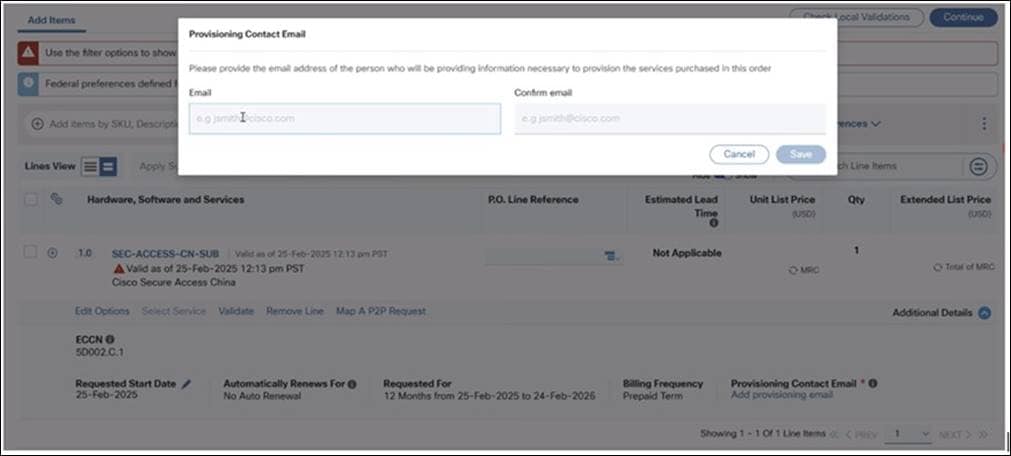Tick the select-all checkbox in table header
Image resolution: width=1011 pixels, height=456 pixels.
[30, 200]
